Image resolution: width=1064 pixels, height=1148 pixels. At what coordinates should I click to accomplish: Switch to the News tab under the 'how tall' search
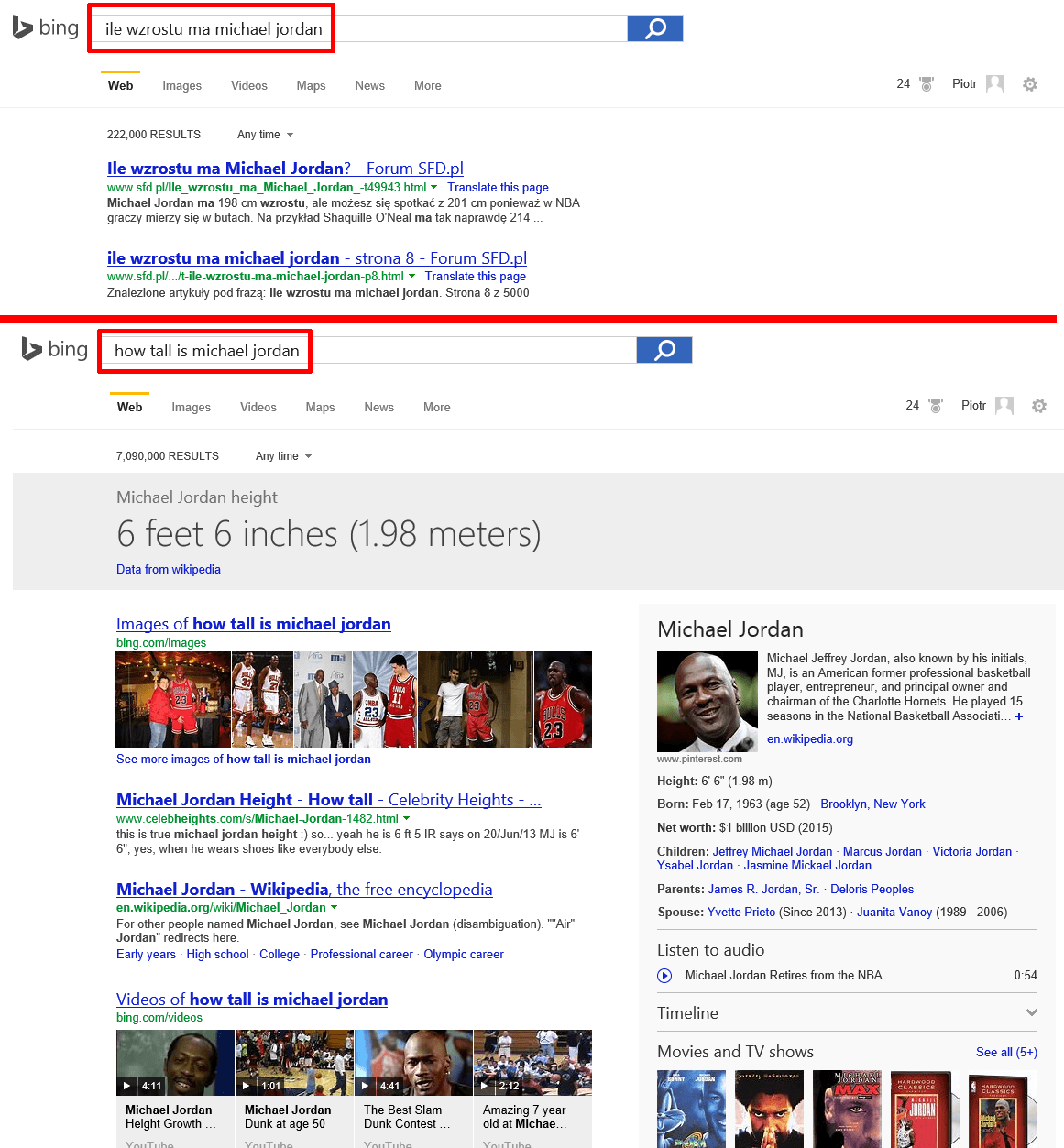coord(378,408)
